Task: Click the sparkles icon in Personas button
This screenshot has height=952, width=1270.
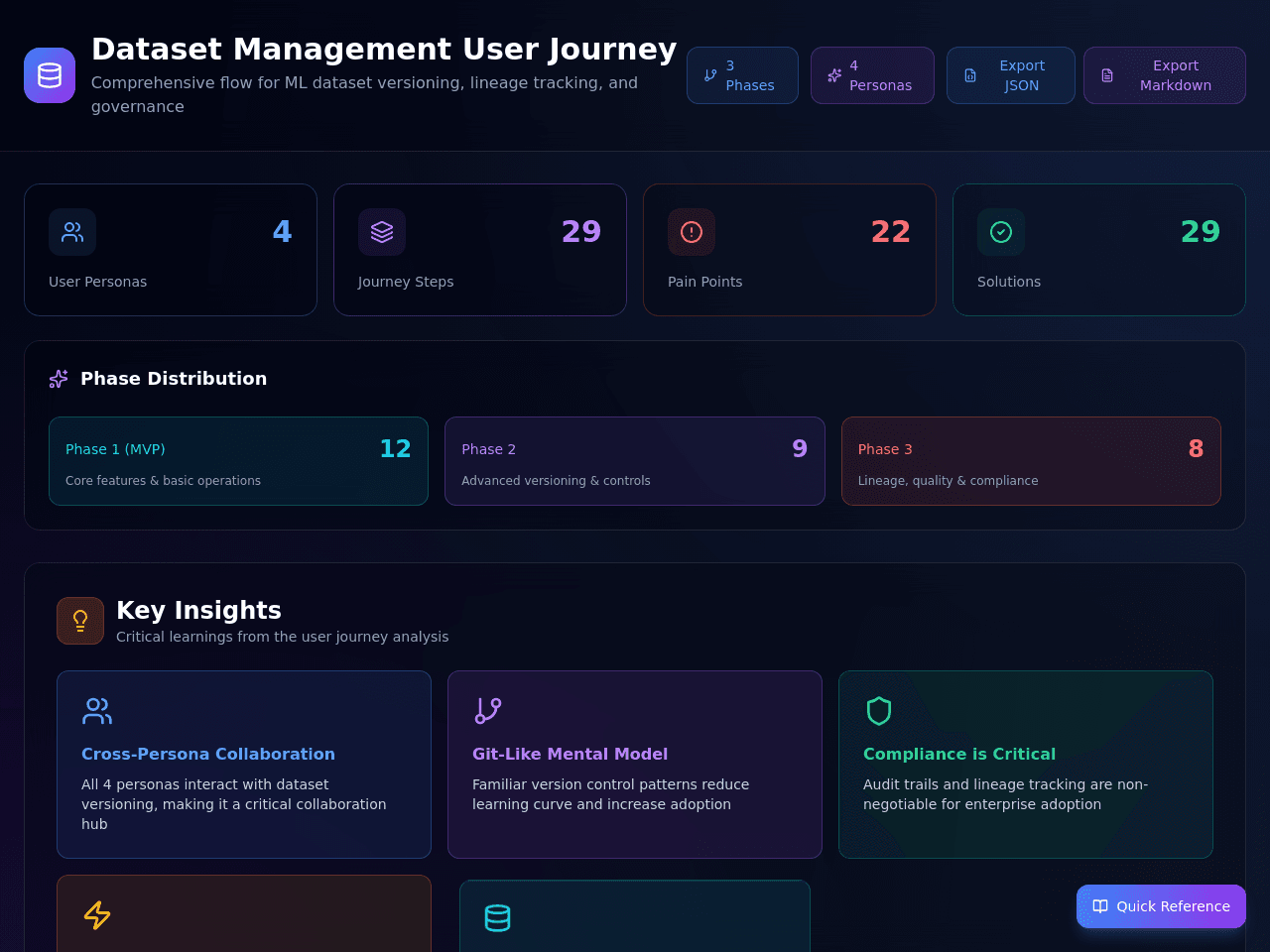Action: 834,75
